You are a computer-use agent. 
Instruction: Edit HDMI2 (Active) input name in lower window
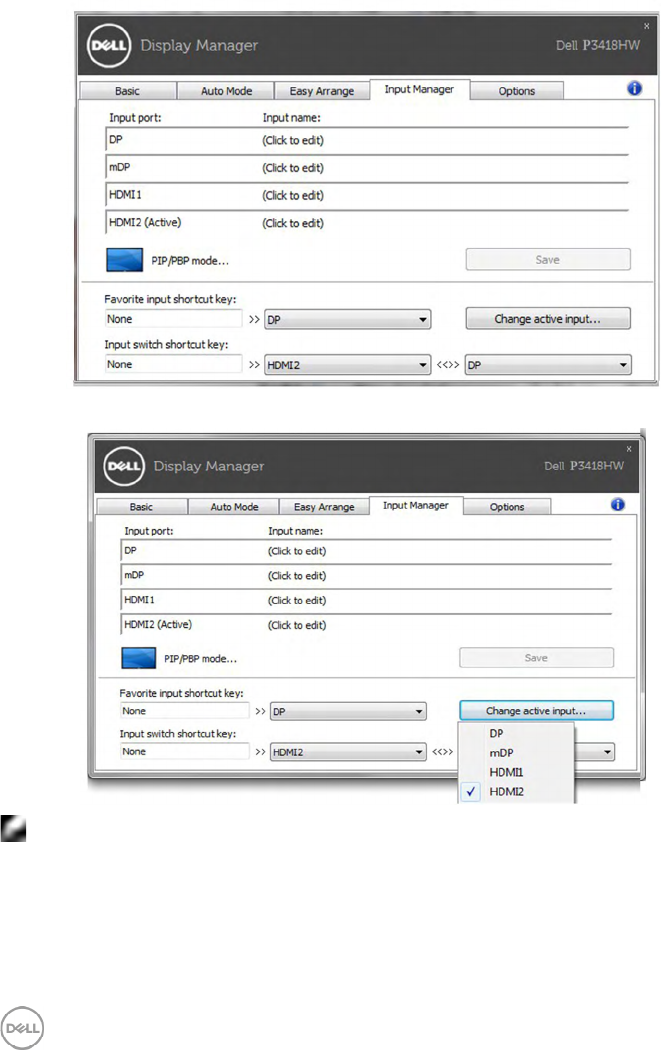click(x=297, y=625)
